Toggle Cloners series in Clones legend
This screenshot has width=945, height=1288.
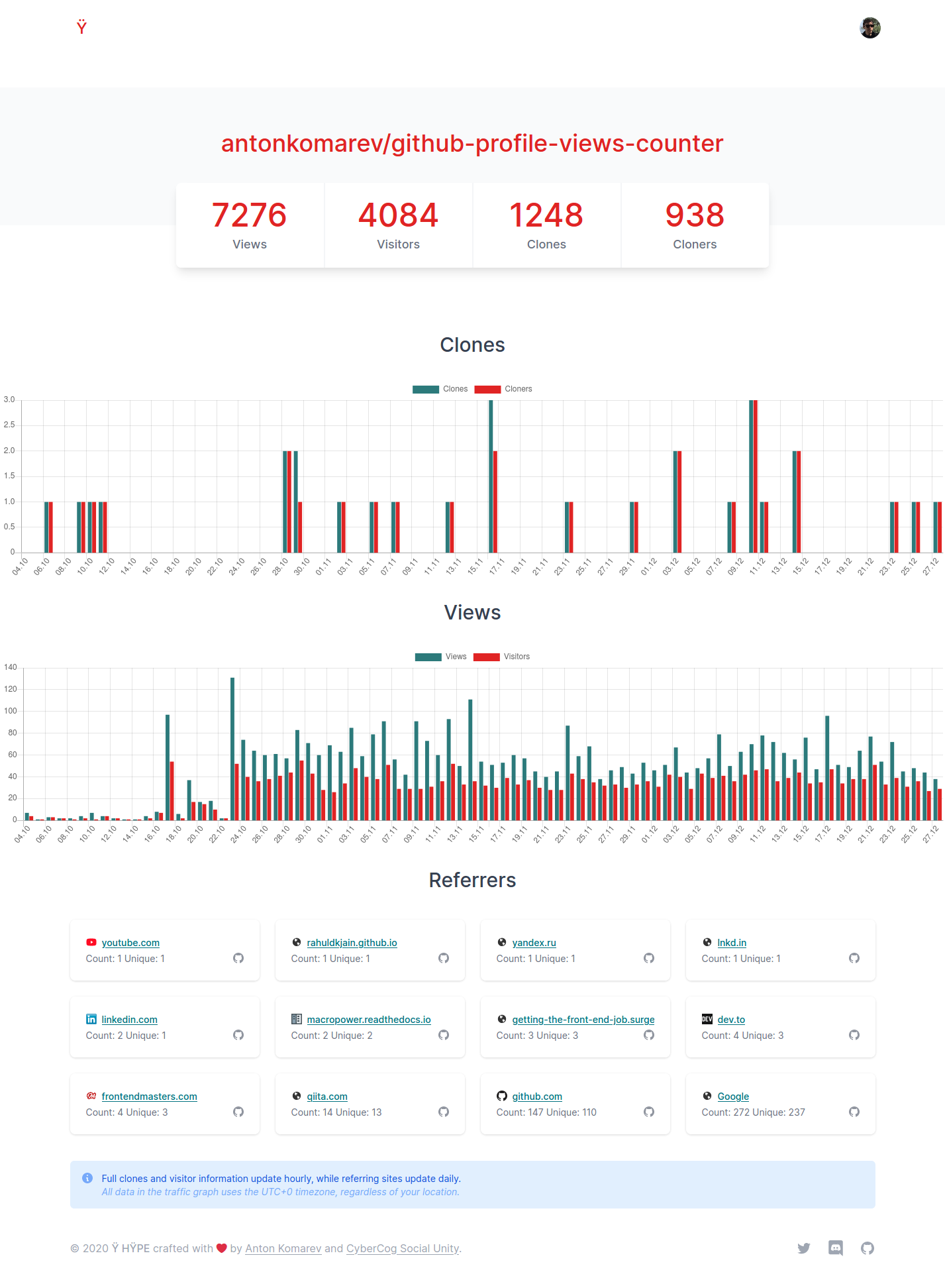click(503, 389)
